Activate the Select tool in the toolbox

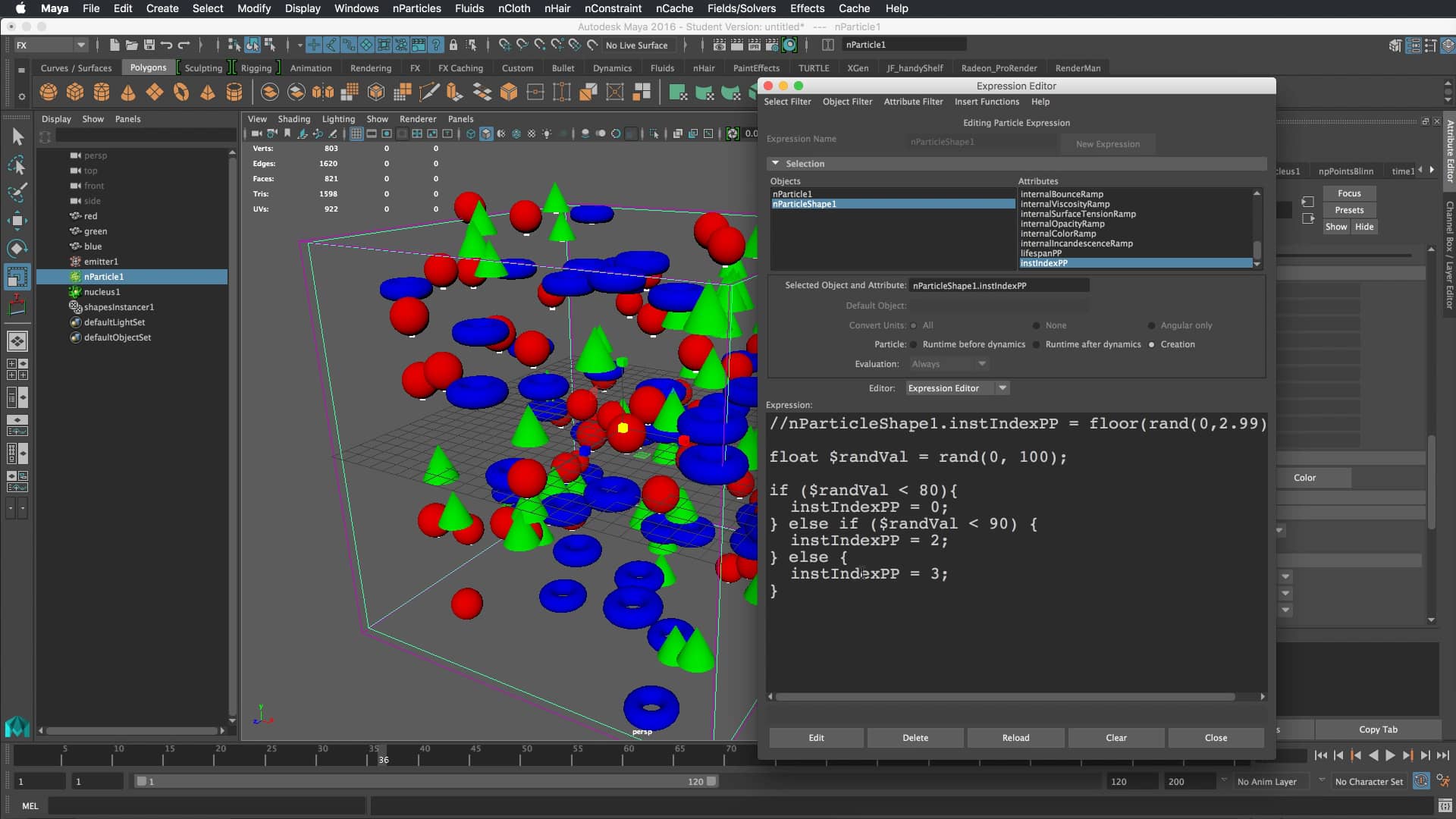17,137
